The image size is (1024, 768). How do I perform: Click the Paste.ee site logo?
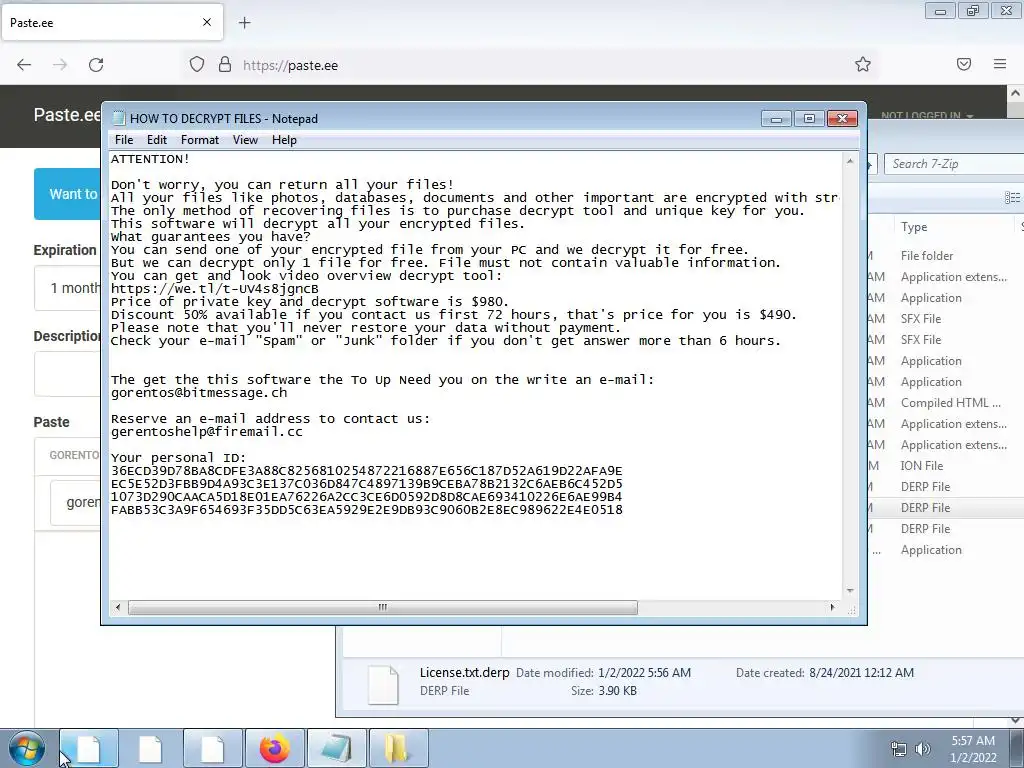click(67, 115)
